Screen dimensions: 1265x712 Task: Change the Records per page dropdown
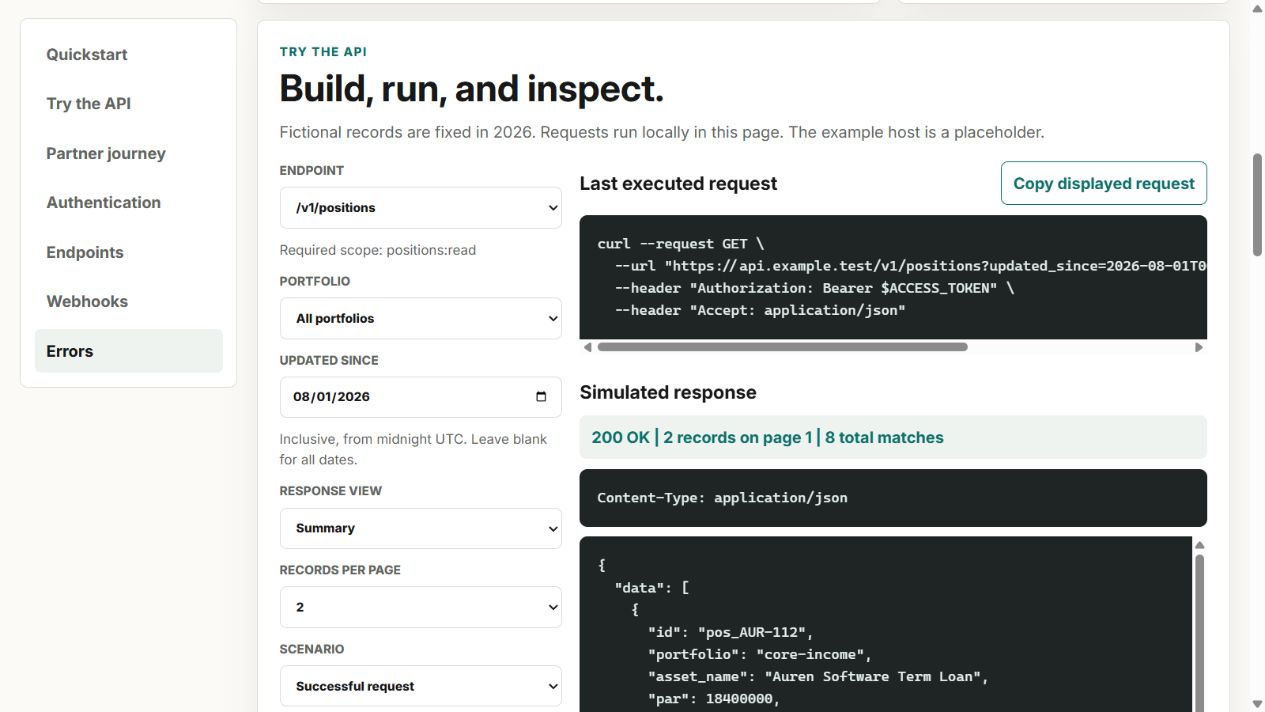[x=420, y=607]
